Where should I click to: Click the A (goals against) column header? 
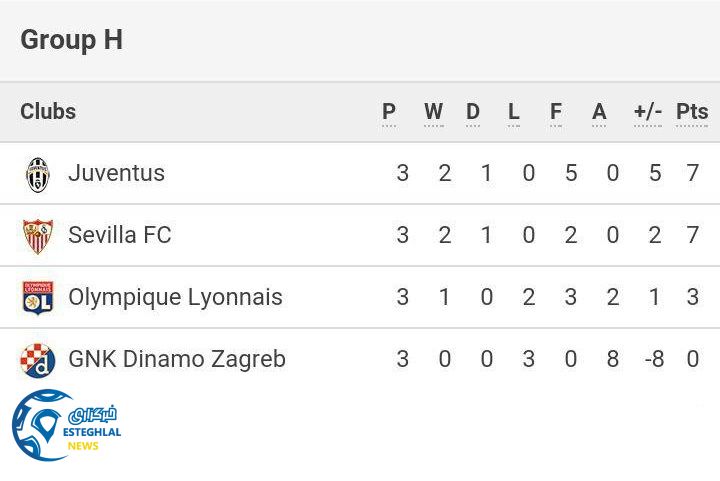click(599, 112)
